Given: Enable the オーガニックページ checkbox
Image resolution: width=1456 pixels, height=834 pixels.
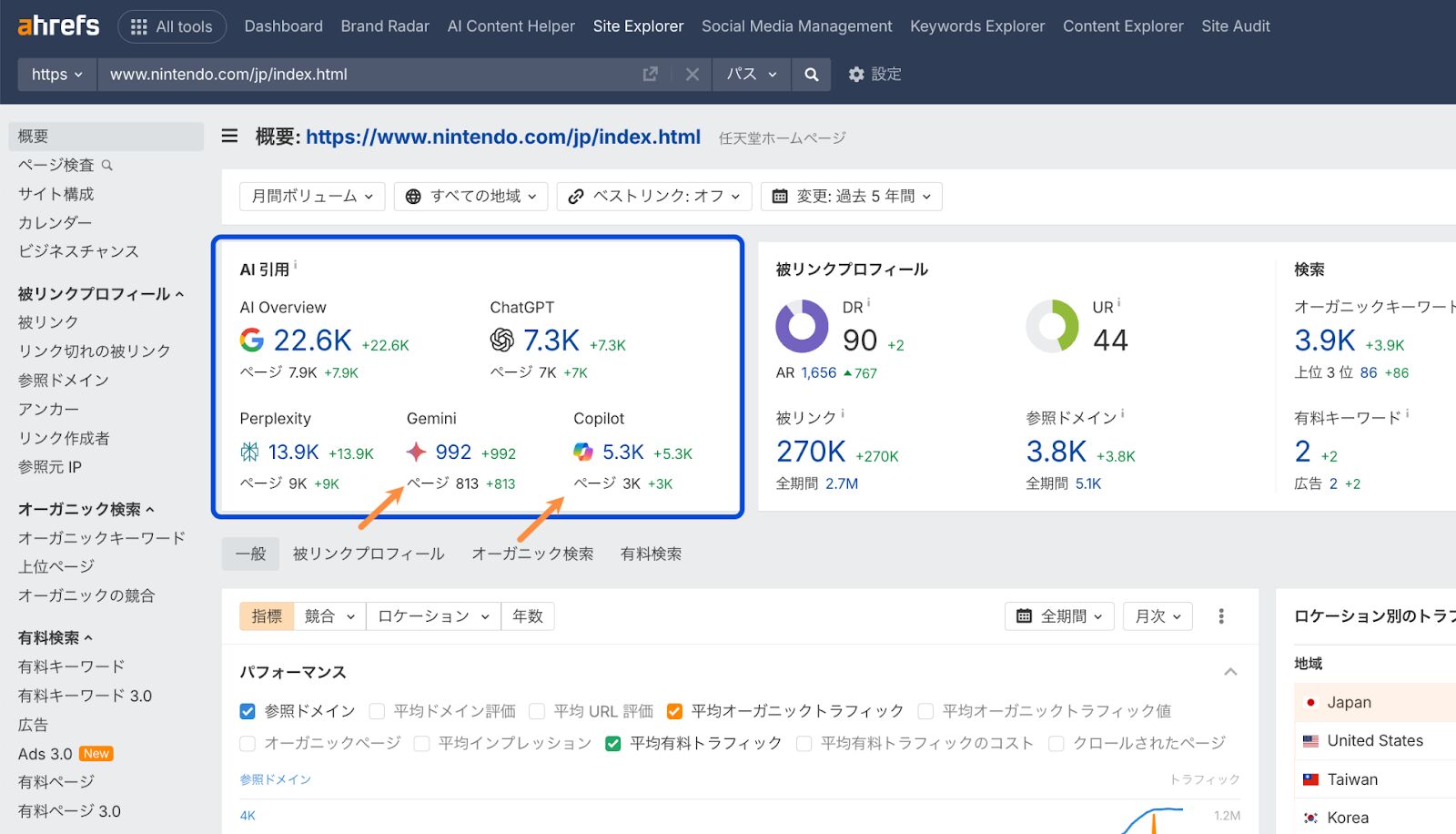Looking at the screenshot, I should click(248, 744).
